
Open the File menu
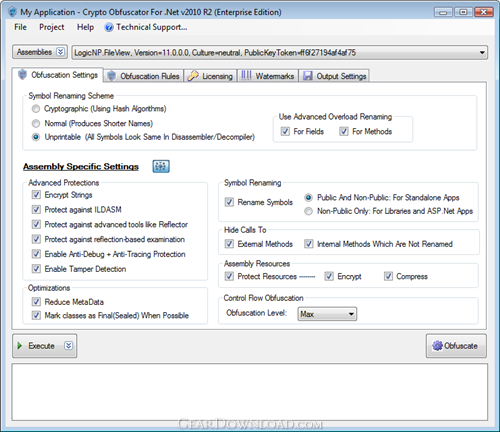pyautogui.click(x=20, y=27)
